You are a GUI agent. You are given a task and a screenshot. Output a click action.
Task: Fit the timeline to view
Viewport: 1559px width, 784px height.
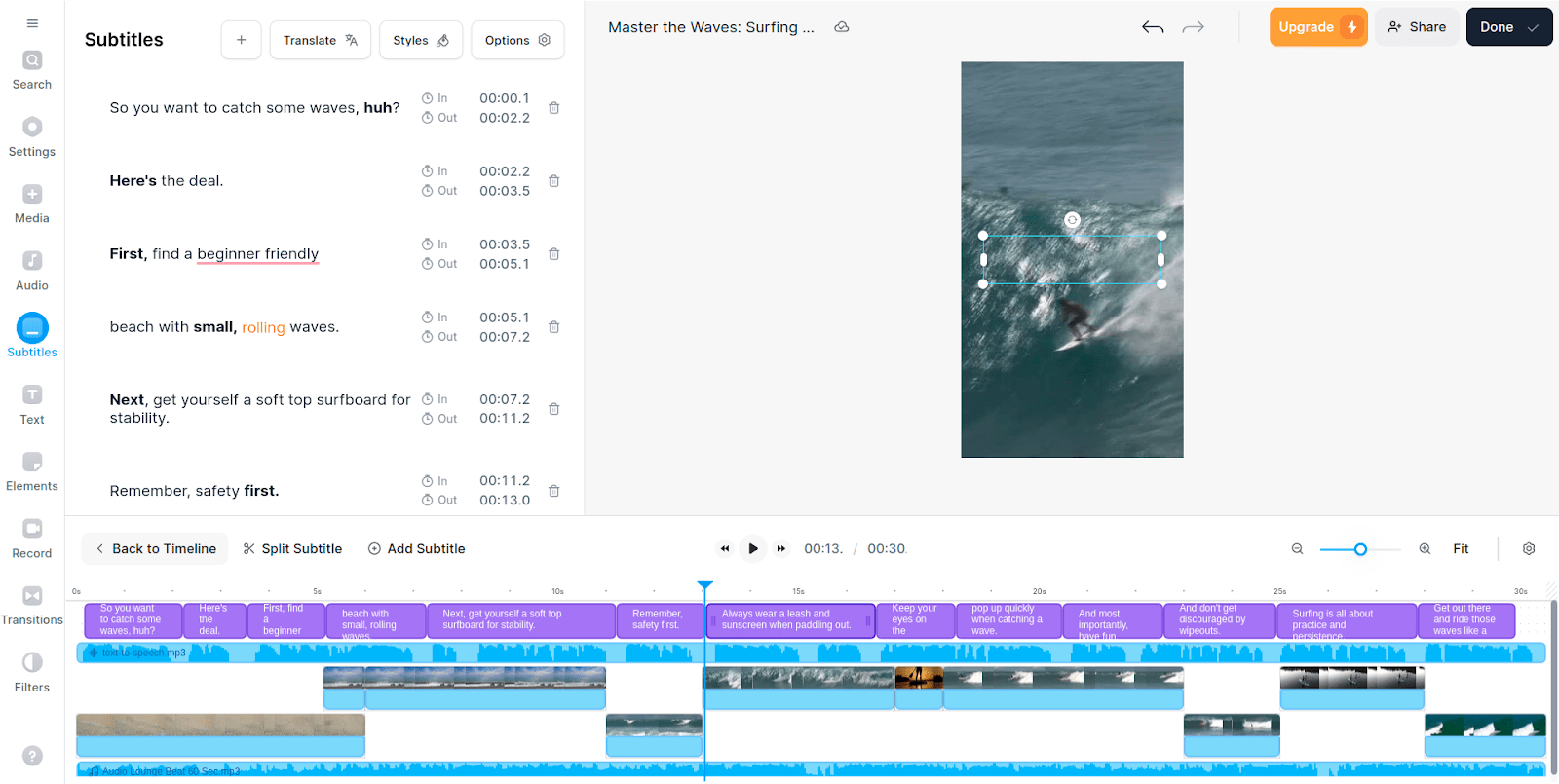click(x=1461, y=549)
